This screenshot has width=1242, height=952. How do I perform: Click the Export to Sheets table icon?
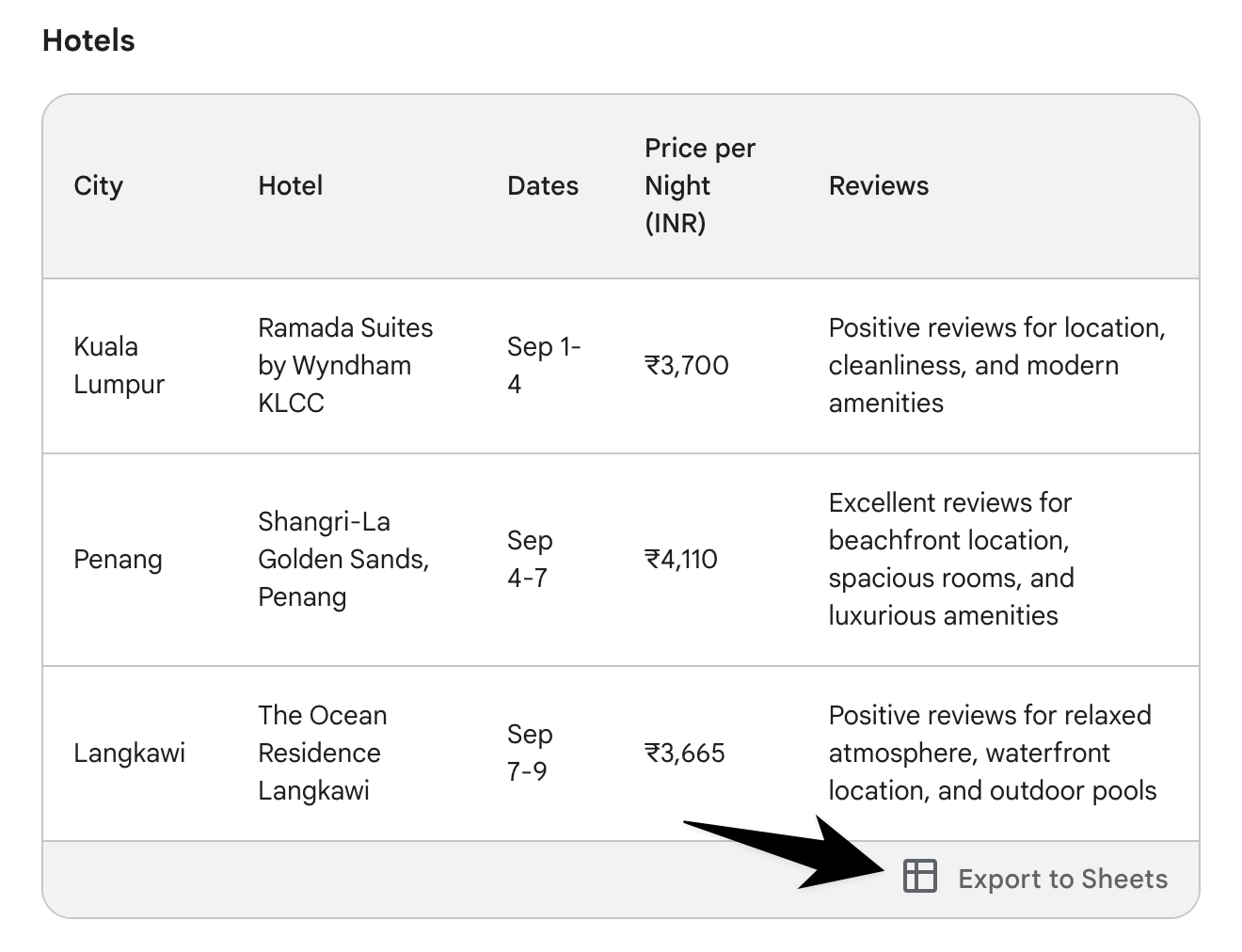pyautogui.click(x=919, y=877)
